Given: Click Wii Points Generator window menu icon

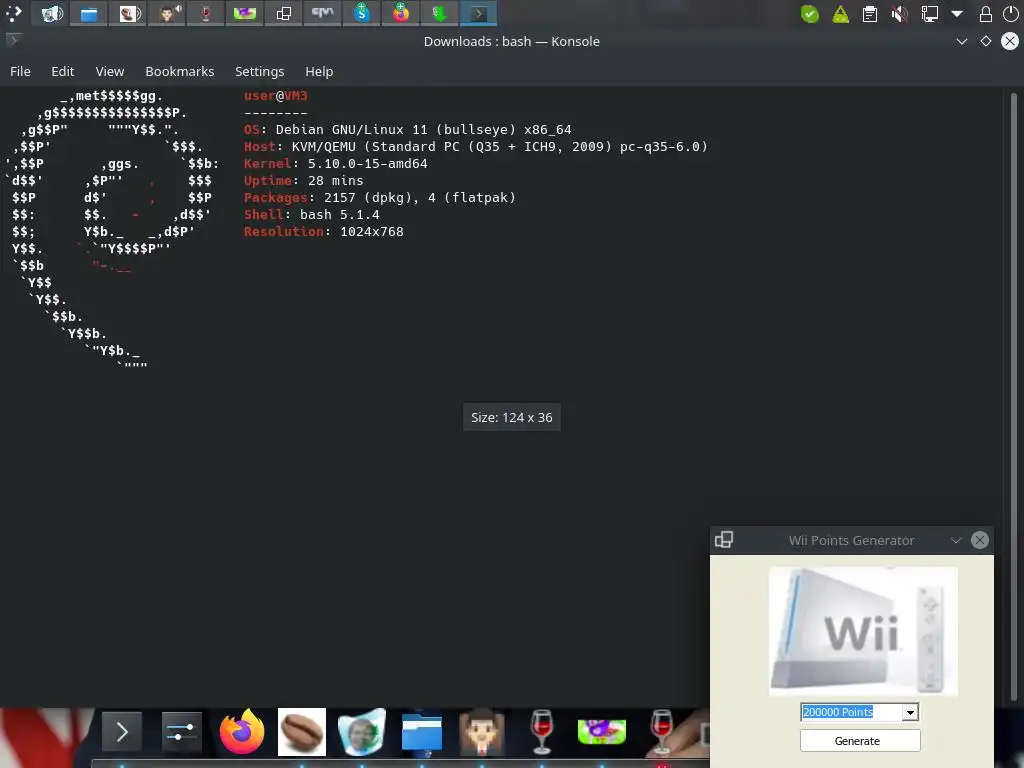Looking at the screenshot, I should click(x=724, y=540).
